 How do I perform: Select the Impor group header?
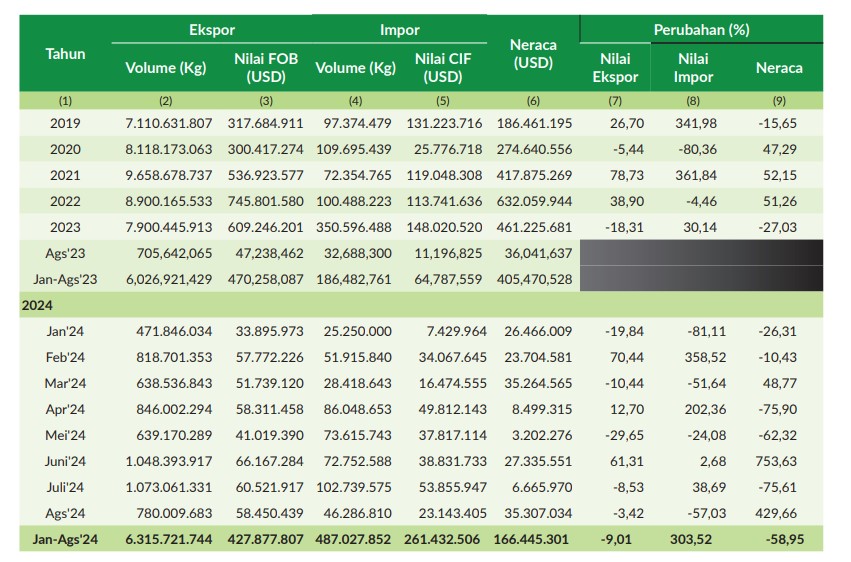point(399,30)
